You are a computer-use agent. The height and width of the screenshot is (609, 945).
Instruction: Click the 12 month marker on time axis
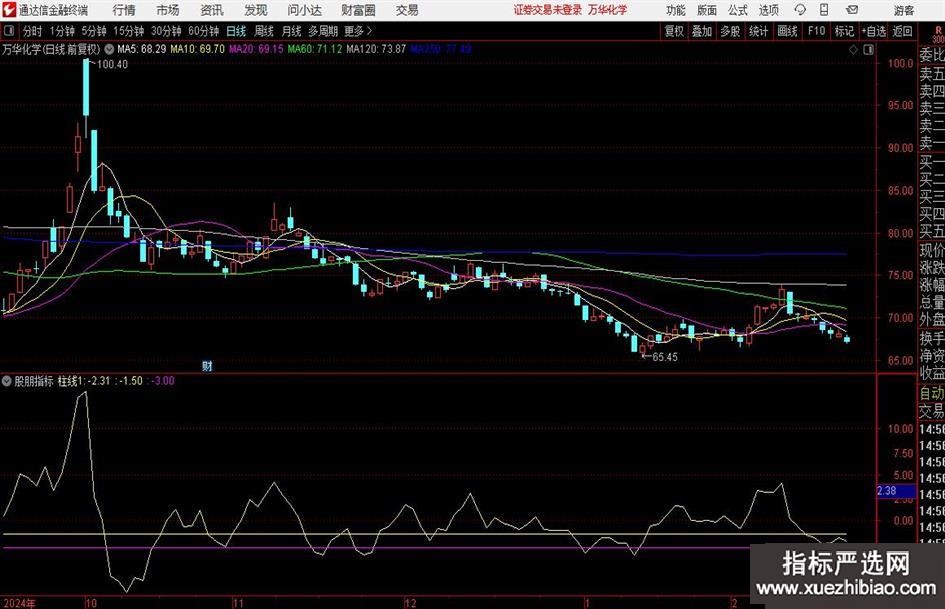coord(410,603)
